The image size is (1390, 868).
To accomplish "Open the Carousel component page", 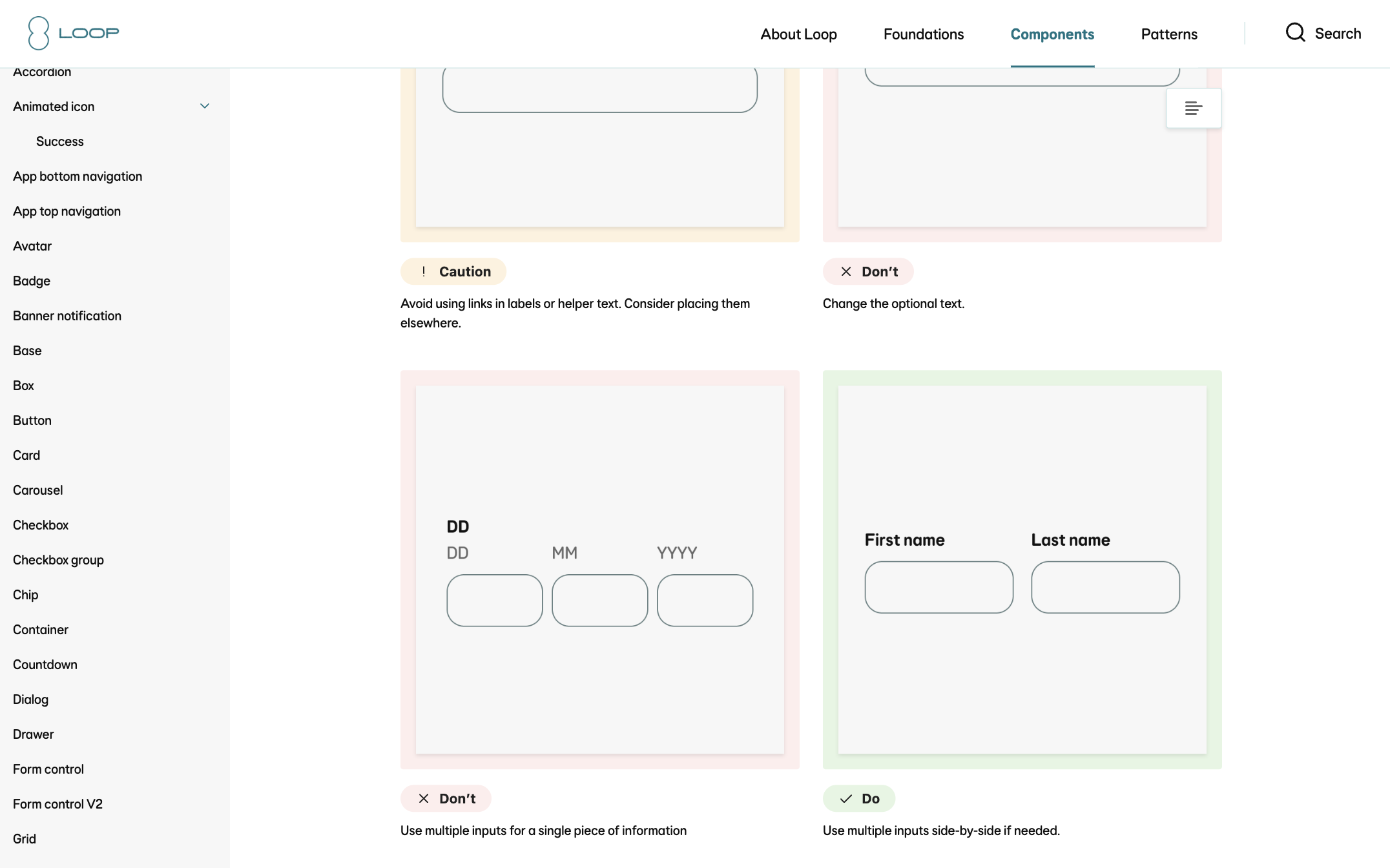I will (37, 490).
